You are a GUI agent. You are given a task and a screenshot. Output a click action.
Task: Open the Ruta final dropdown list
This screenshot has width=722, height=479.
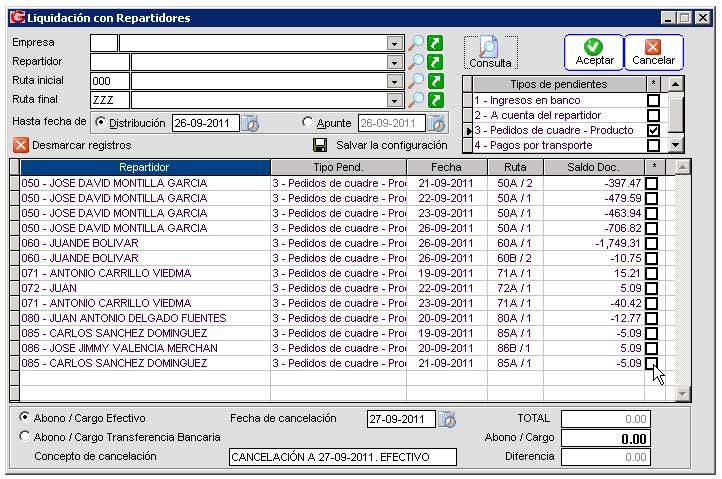pyautogui.click(x=394, y=100)
